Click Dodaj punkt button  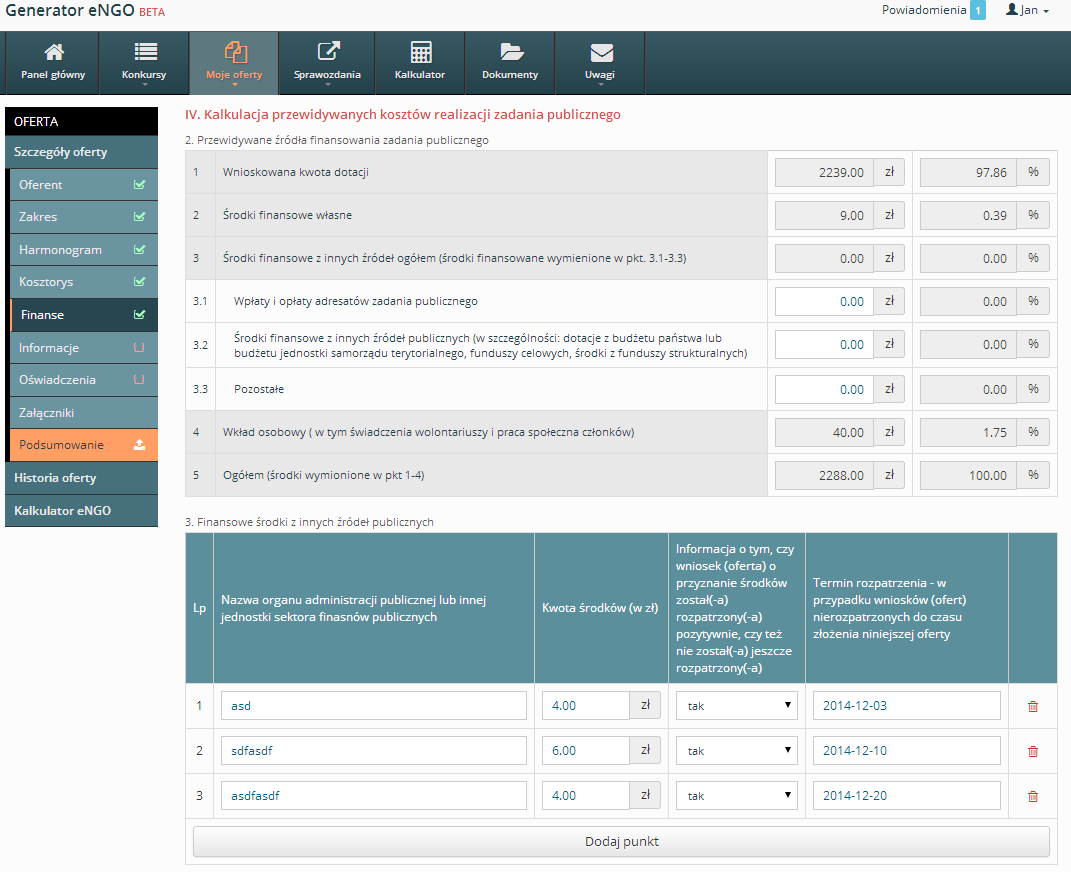click(x=621, y=841)
